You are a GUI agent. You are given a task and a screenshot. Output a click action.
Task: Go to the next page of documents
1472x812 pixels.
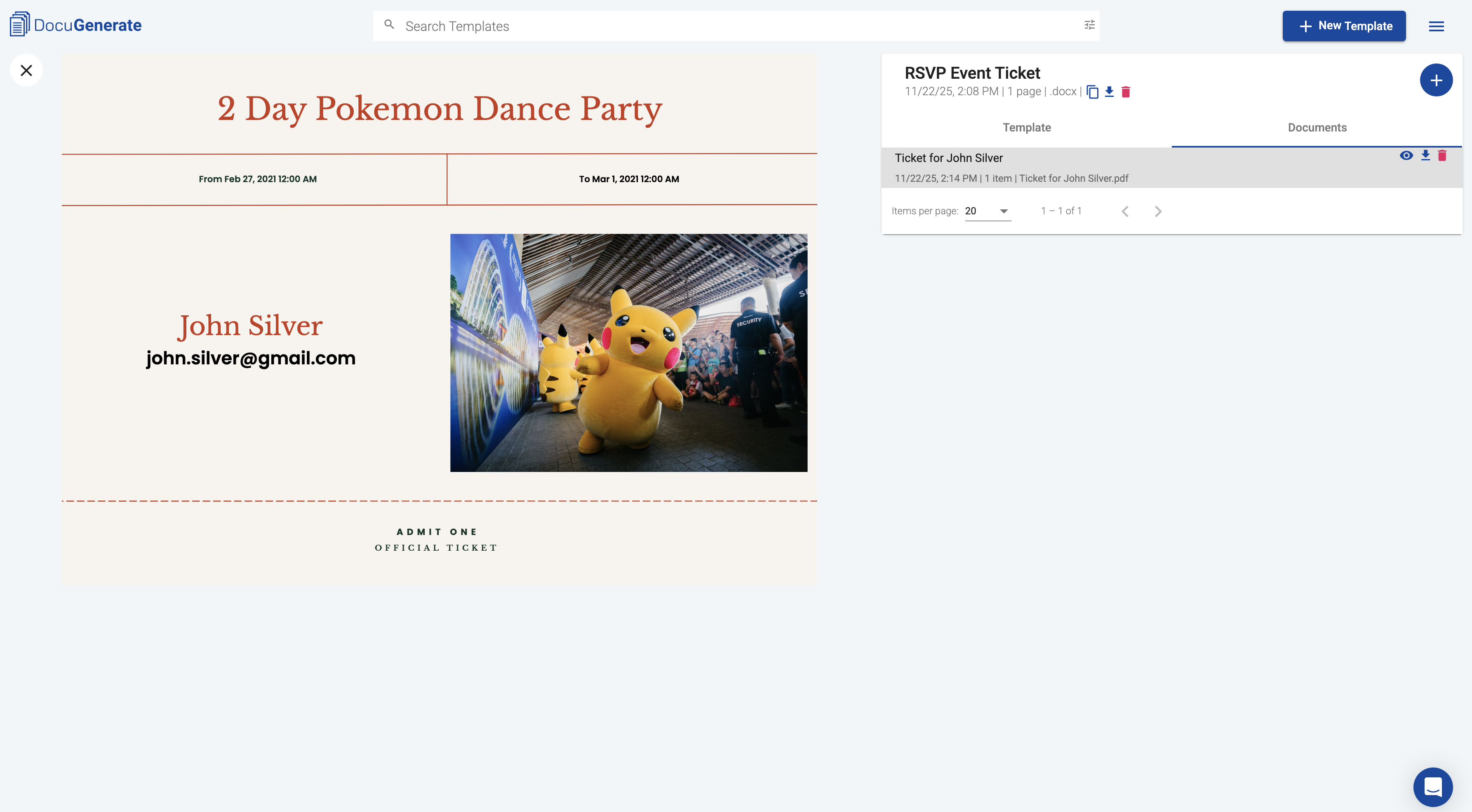tap(1158, 211)
